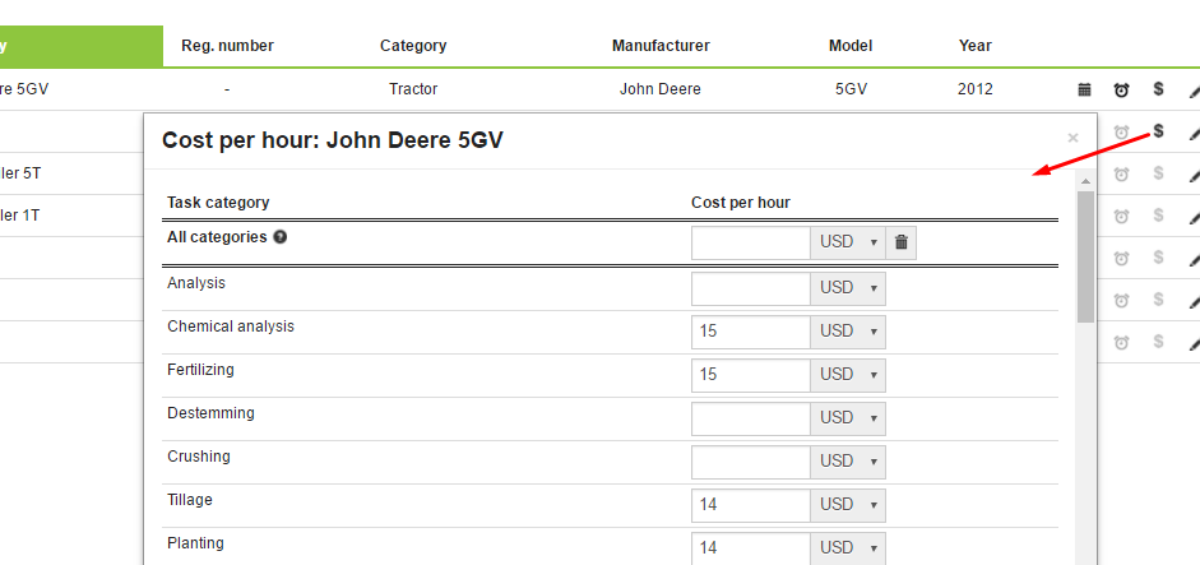
Task: Click the dialog vertical scrollbar thumb
Action: coord(1085,256)
